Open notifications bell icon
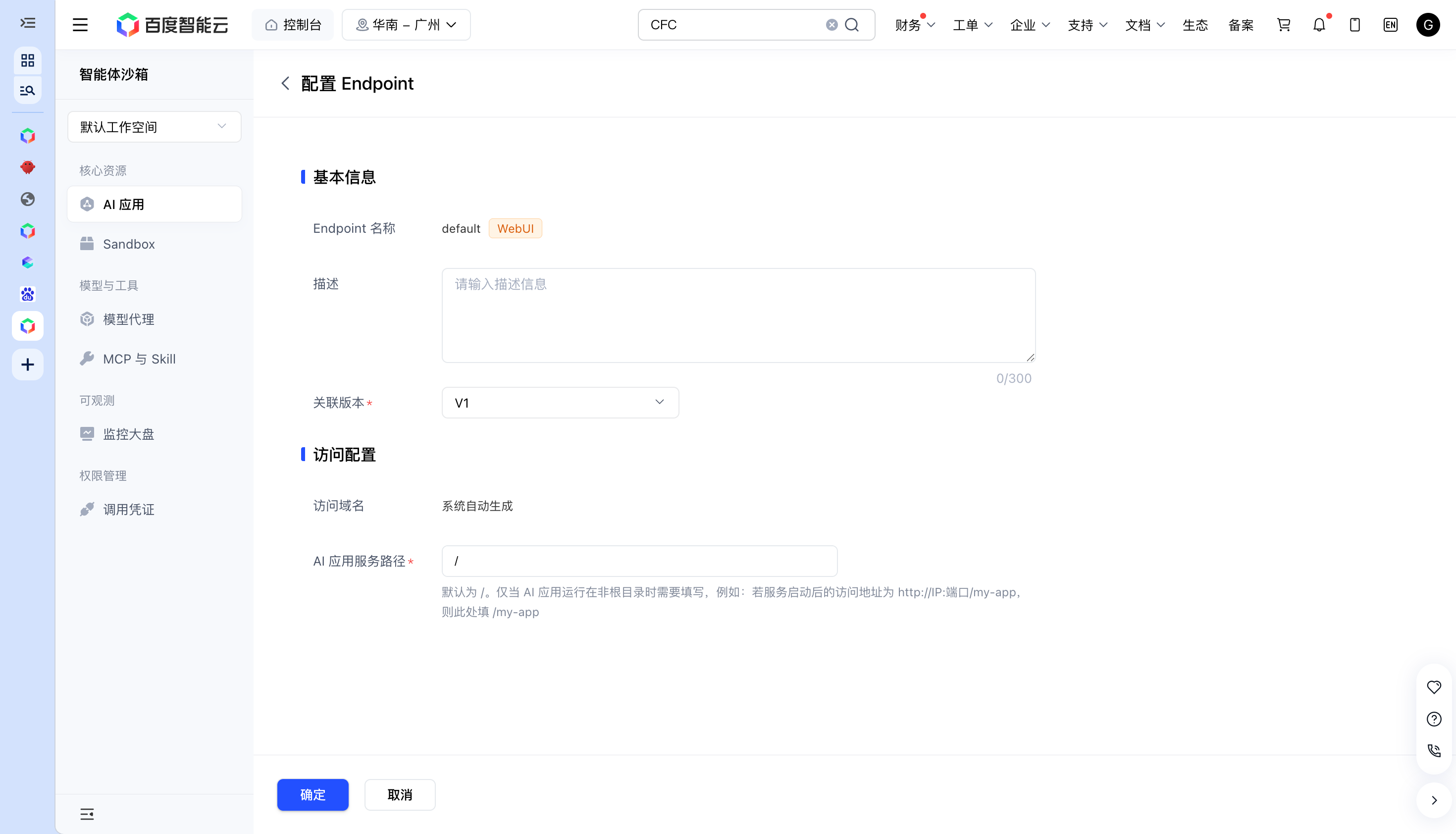The image size is (1456, 834). tap(1319, 25)
